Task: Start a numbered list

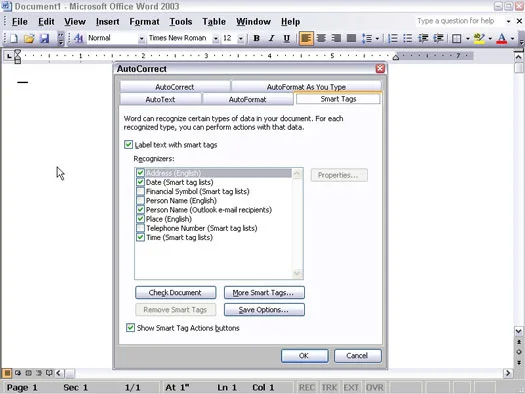Action: tap(392, 38)
